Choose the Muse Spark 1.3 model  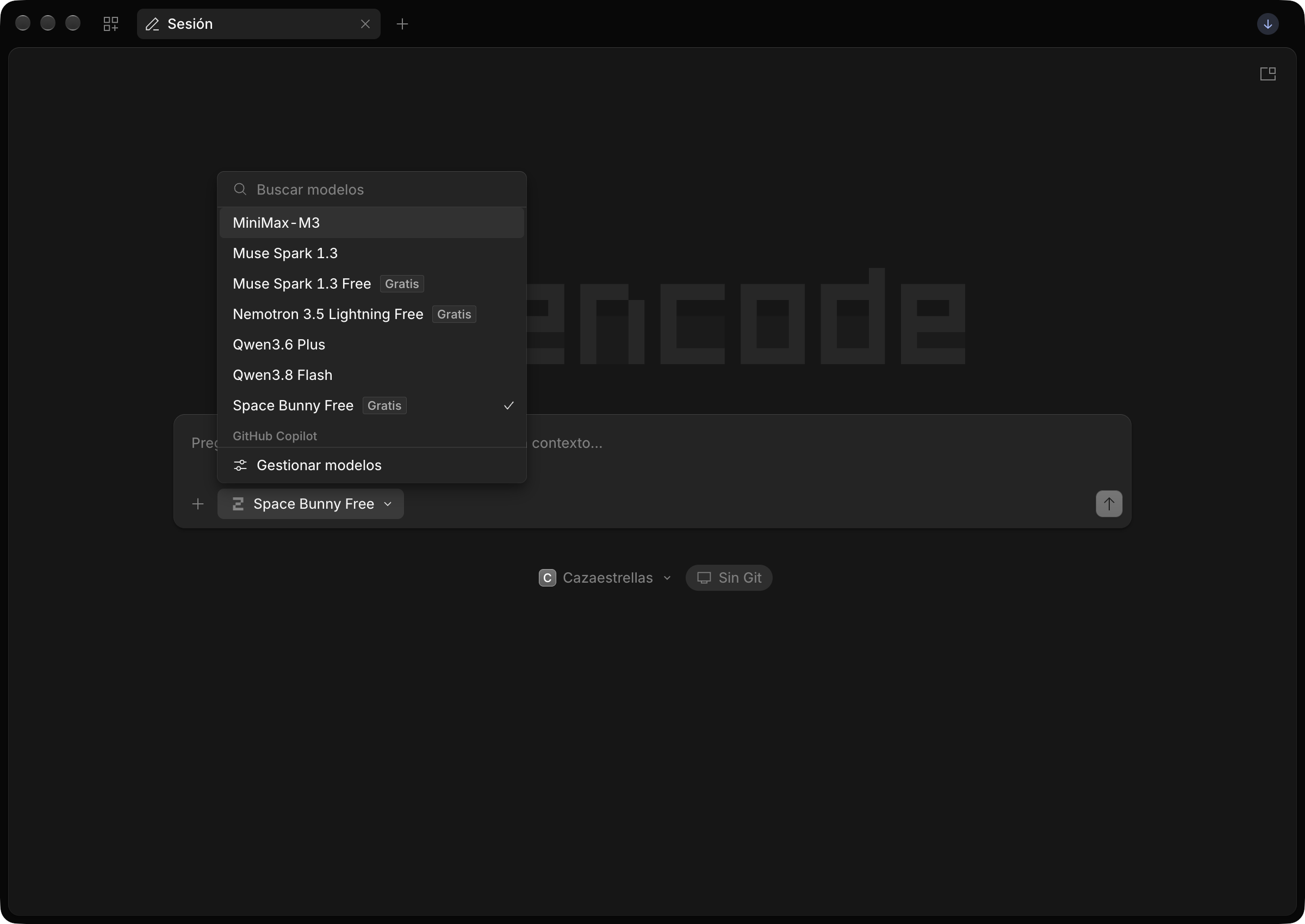pyautogui.click(x=371, y=253)
